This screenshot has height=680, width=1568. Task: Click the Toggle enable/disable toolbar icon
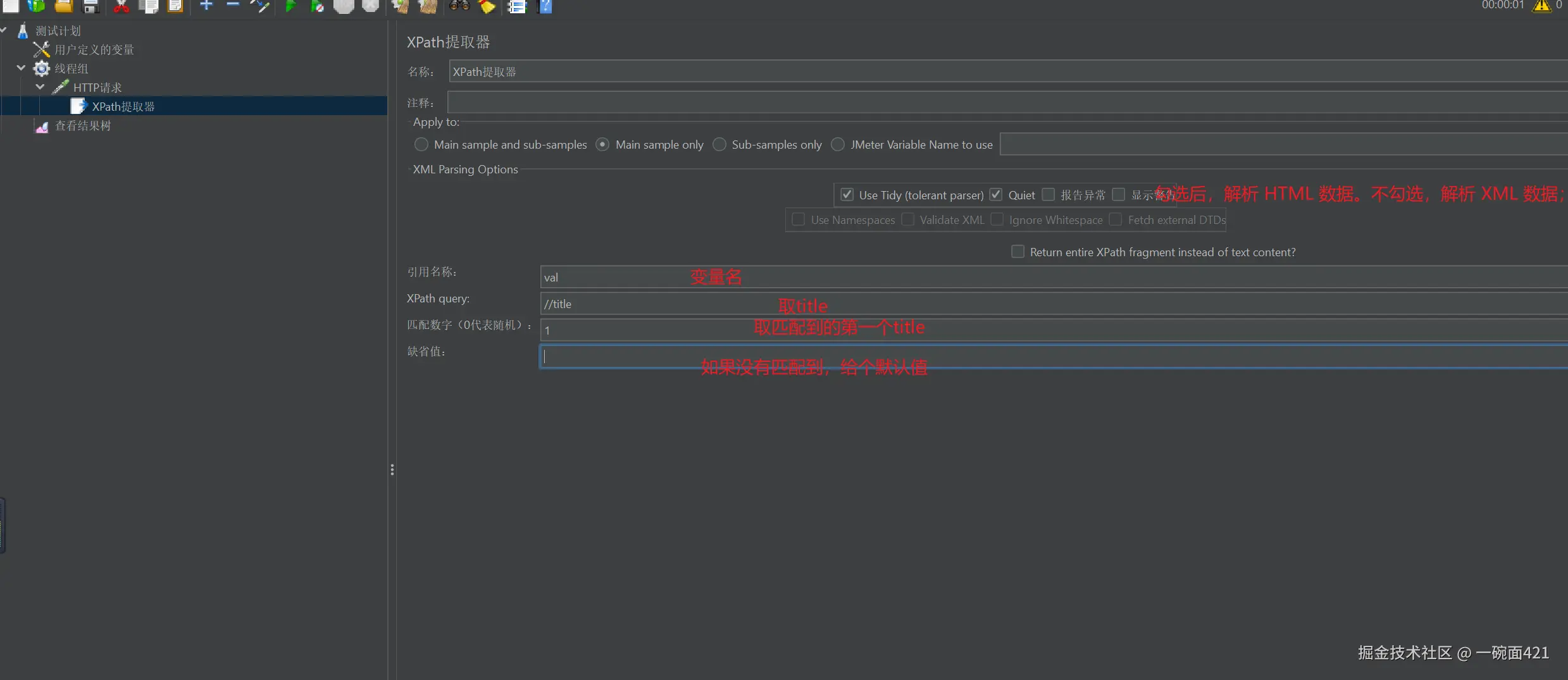[260, 6]
